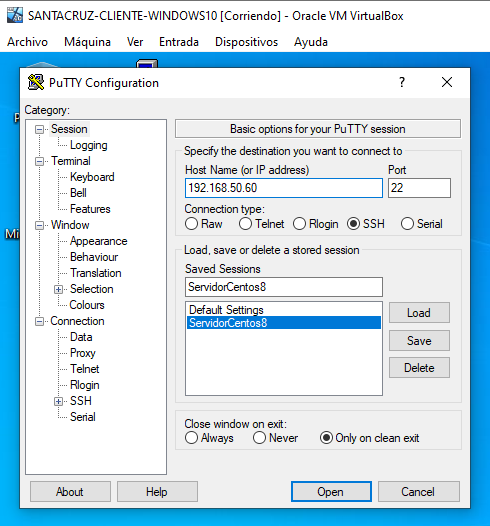Image resolution: width=490 pixels, height=526 pixels.
Task: Click the Load button
Action: pos(419,313)
